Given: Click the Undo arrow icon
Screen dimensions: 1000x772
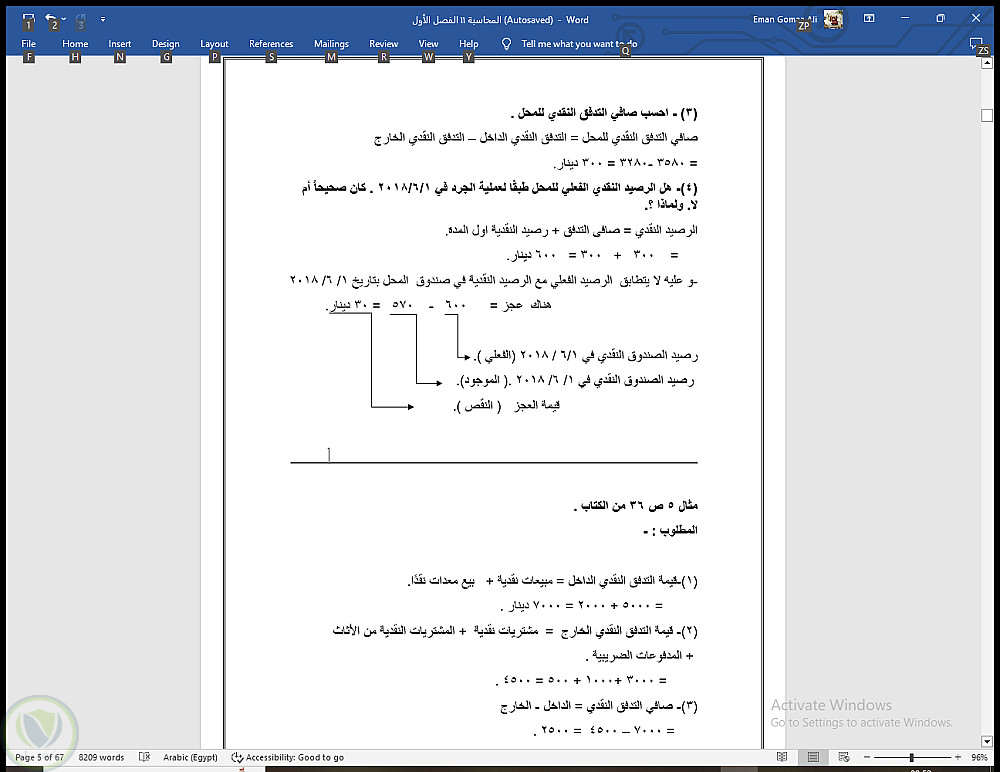Looking at the screenshot, I should point(52,19).
